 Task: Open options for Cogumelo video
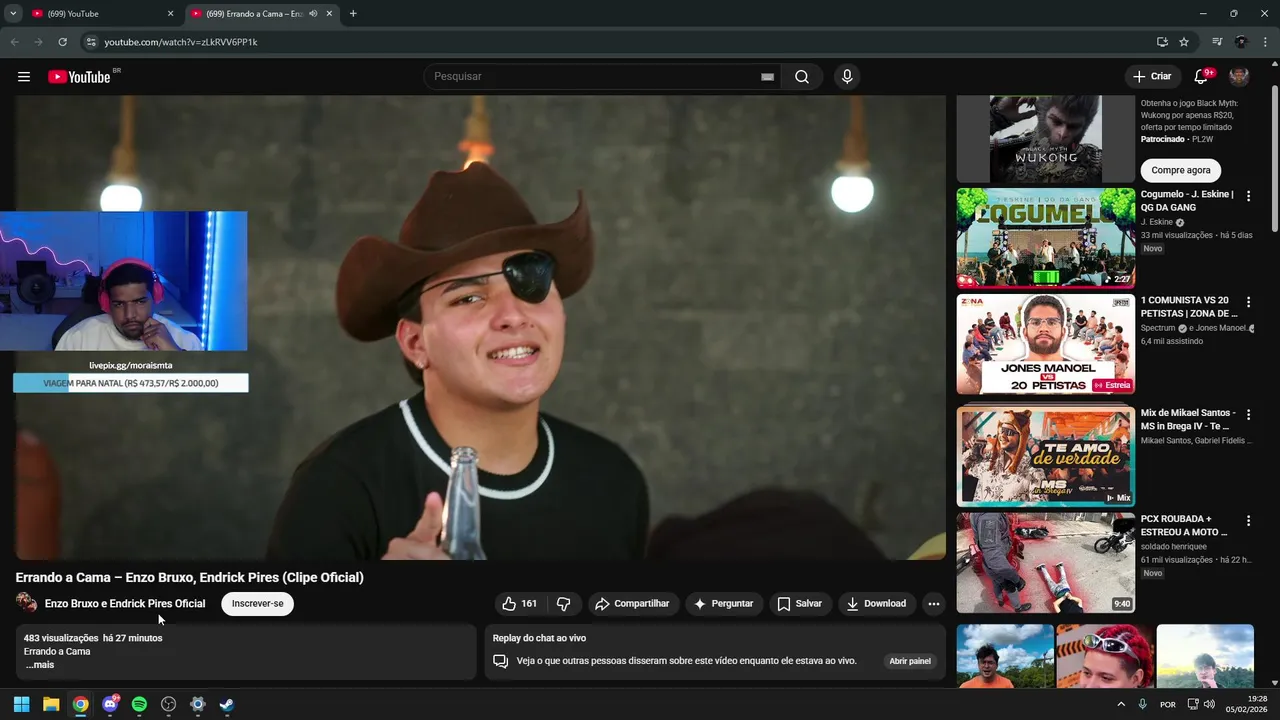click(1248, 196)
